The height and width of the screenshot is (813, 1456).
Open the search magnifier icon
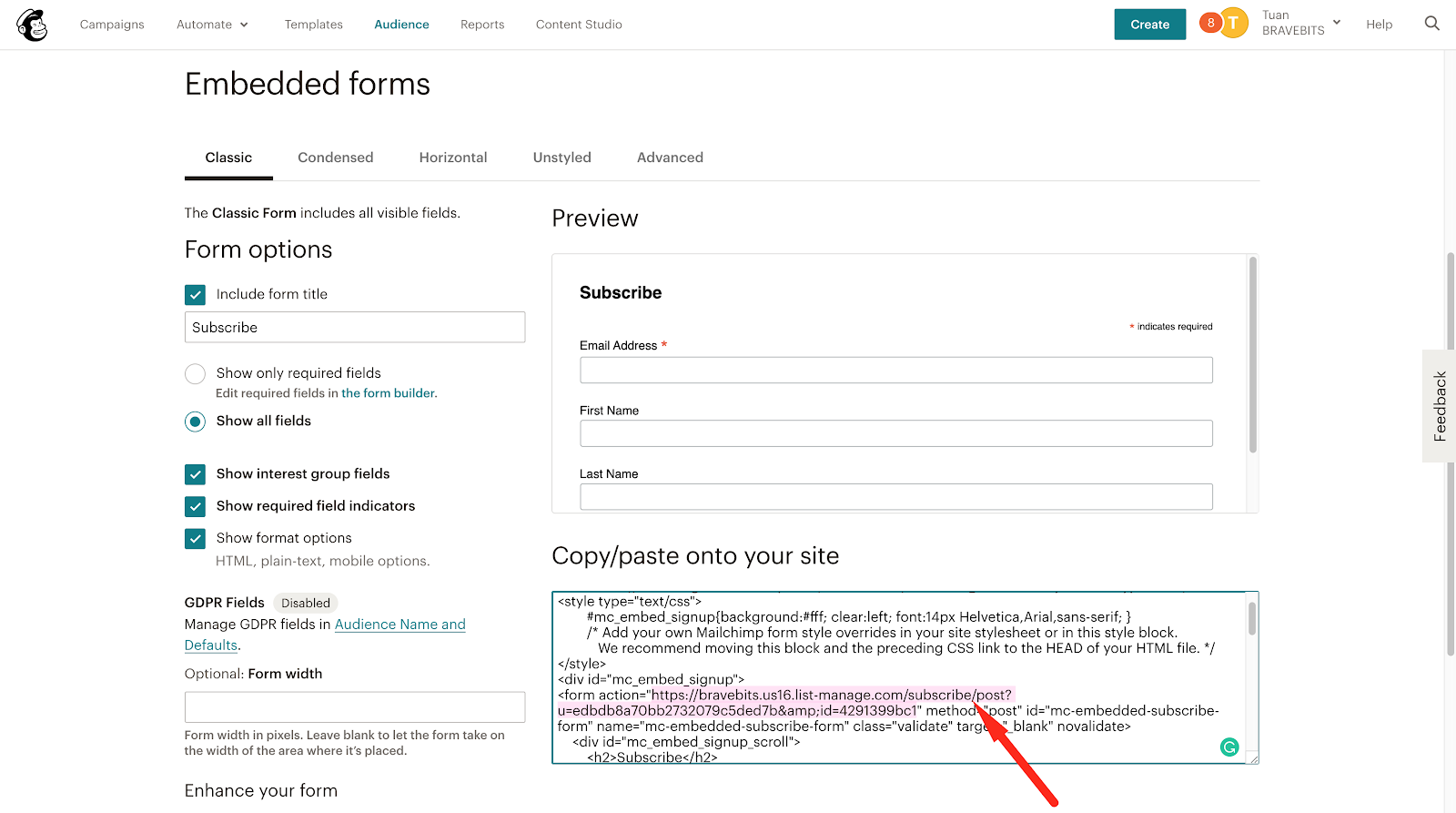[1431, 24]
